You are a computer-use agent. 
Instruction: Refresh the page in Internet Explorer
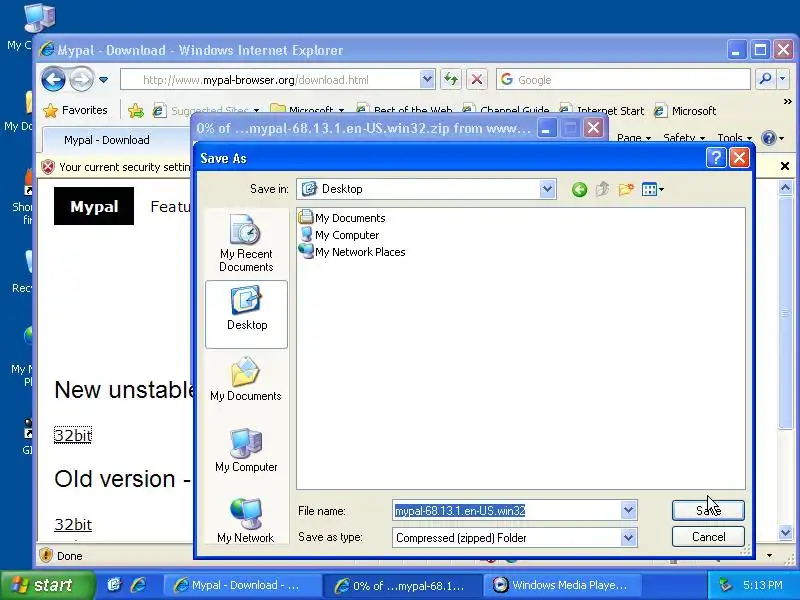coord(451,79)
